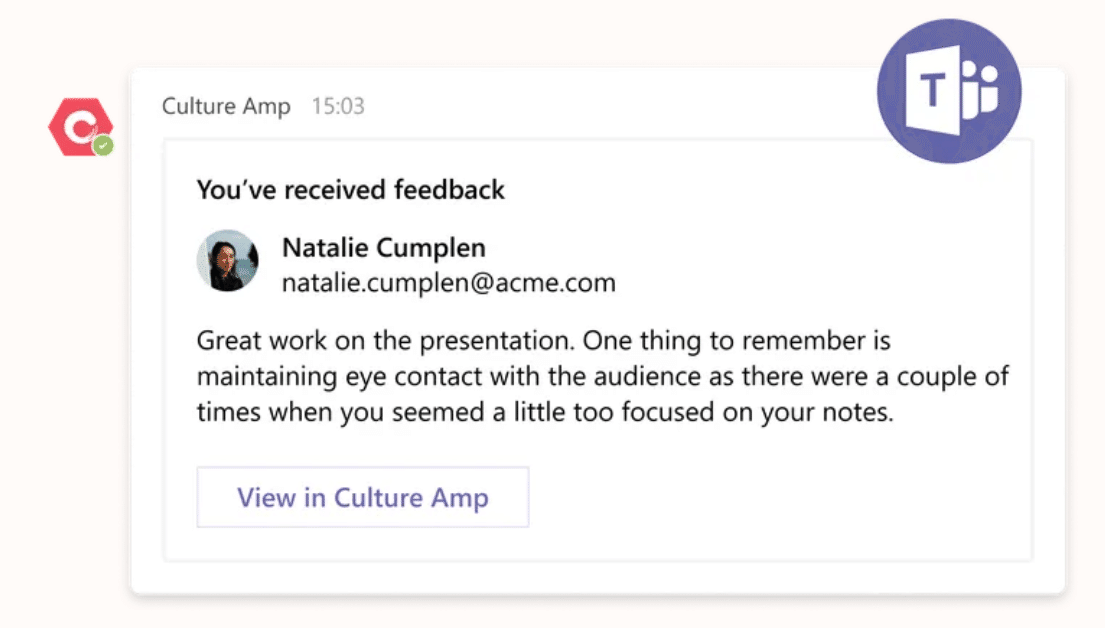This screenshot has height=628, width=1105.
Task: Select the name Natalie Cumplen
Action: pos(384,247)
